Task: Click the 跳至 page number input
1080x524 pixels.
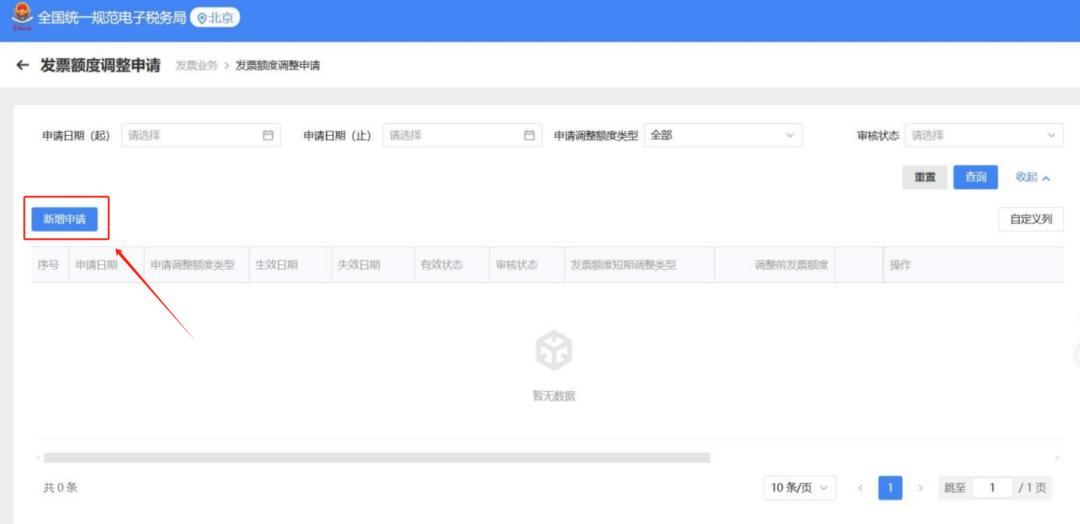Action: [992, 488]
